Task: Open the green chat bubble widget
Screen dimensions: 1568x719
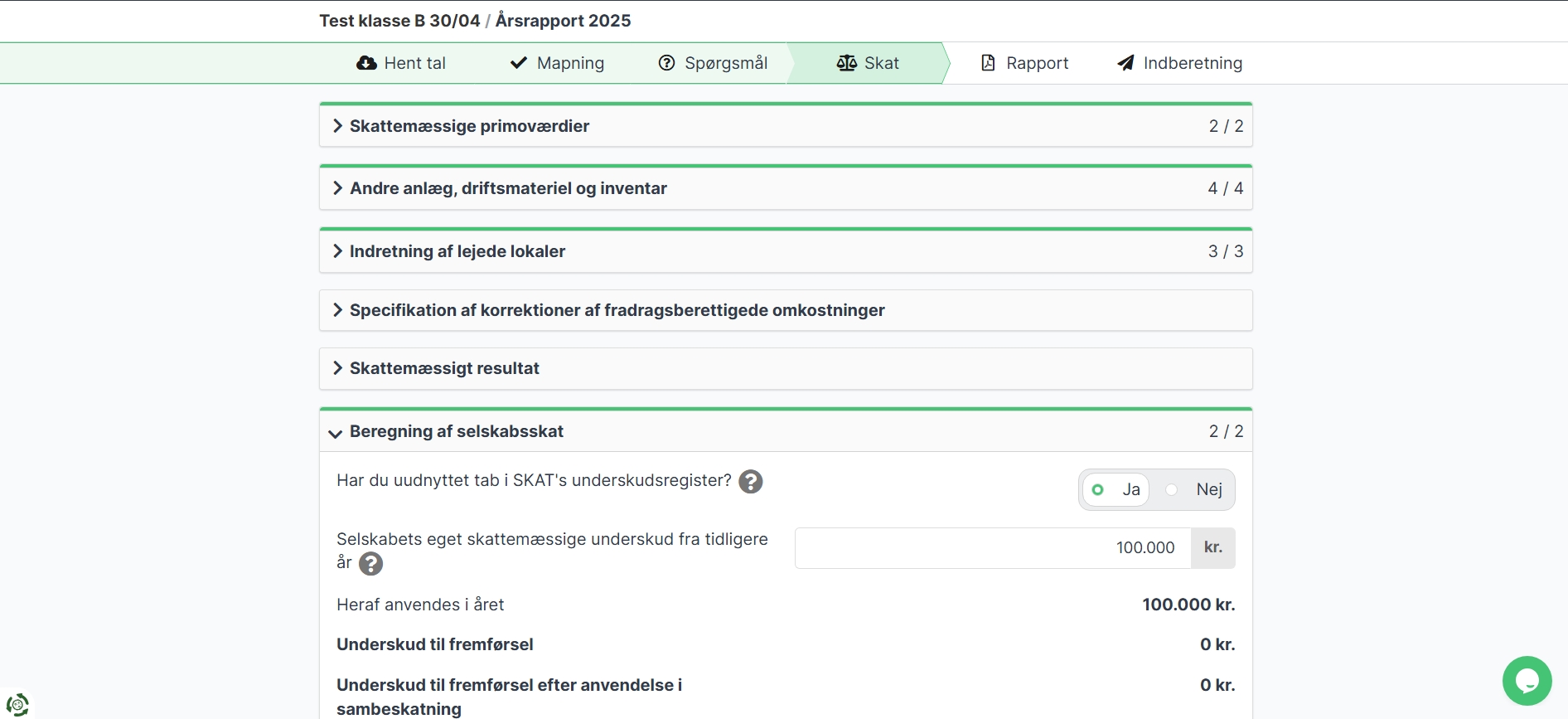Action: click(1527, 681)
